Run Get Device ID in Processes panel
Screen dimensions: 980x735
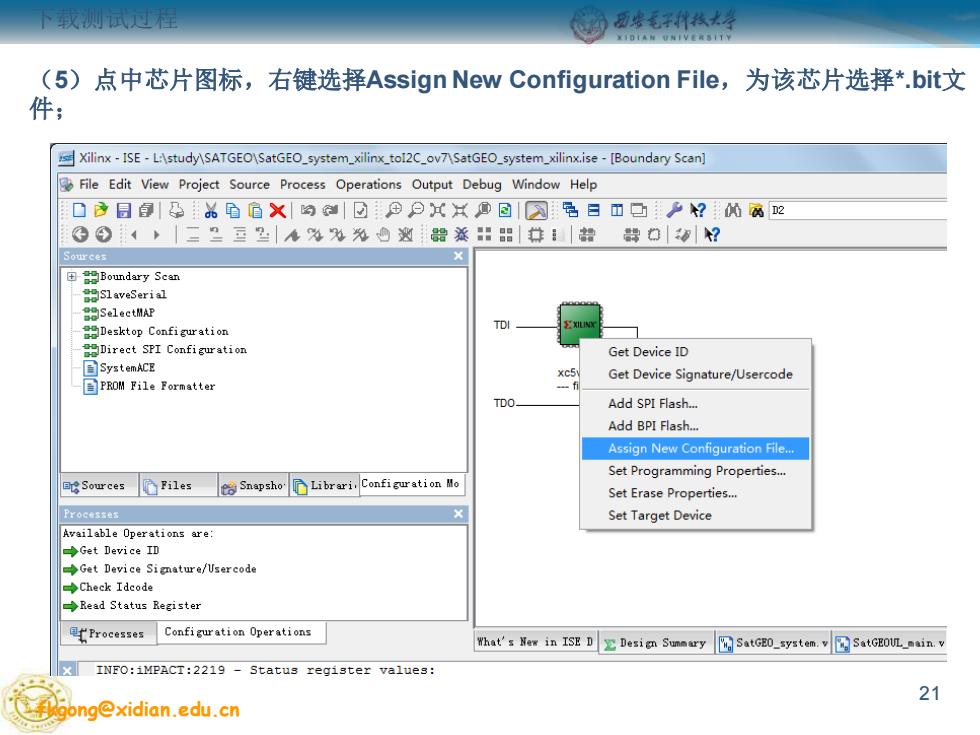pos(111,551)
